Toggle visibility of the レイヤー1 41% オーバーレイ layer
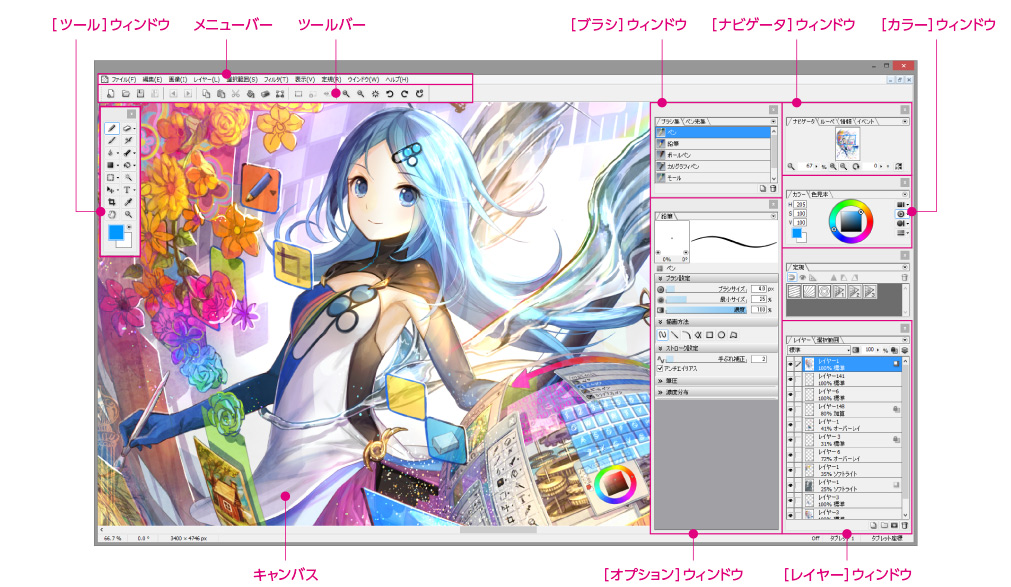The image size is (1011, 587). click(x=790, y=425)
